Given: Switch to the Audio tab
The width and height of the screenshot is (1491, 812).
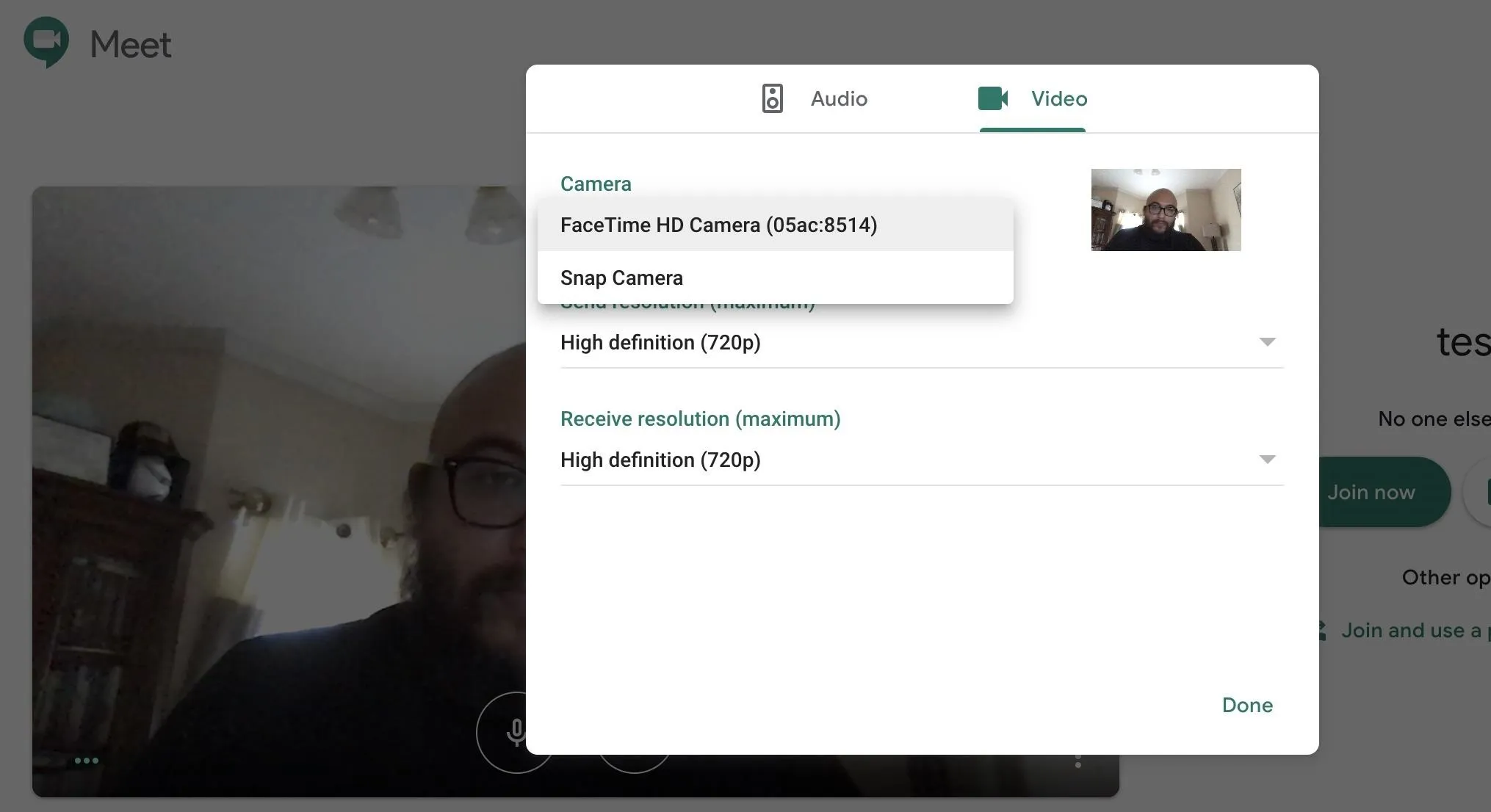Looking at the screenshot, I should pyautogui.click(x=815, y=98).
